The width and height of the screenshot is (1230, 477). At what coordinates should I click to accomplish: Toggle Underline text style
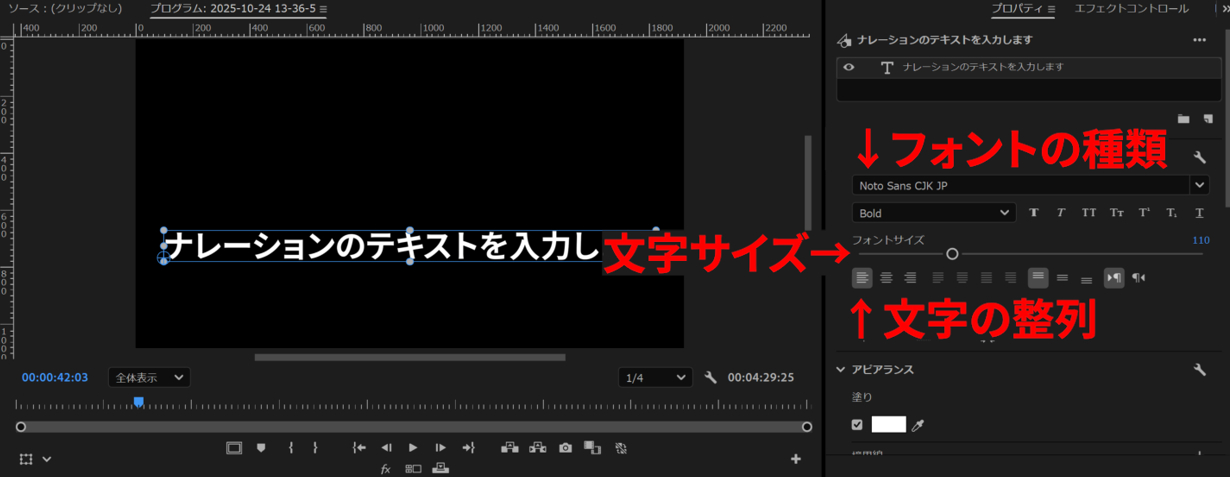[x=1199, y=213]
